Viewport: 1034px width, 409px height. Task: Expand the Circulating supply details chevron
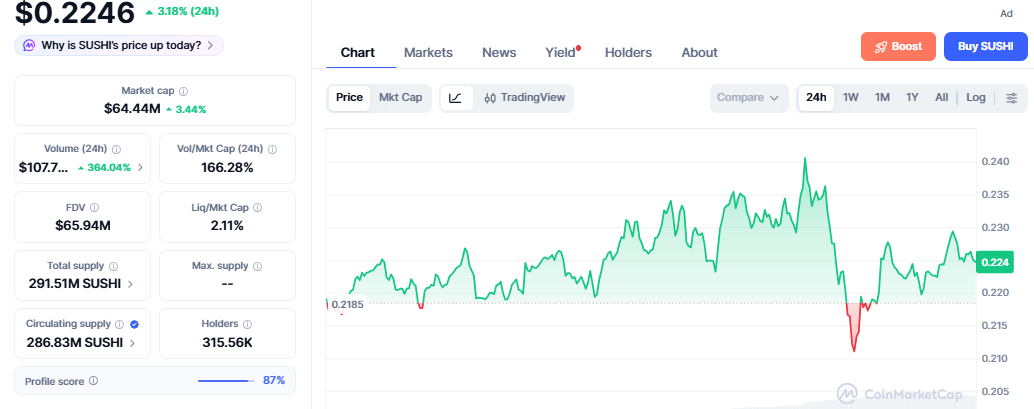(133, 342)
